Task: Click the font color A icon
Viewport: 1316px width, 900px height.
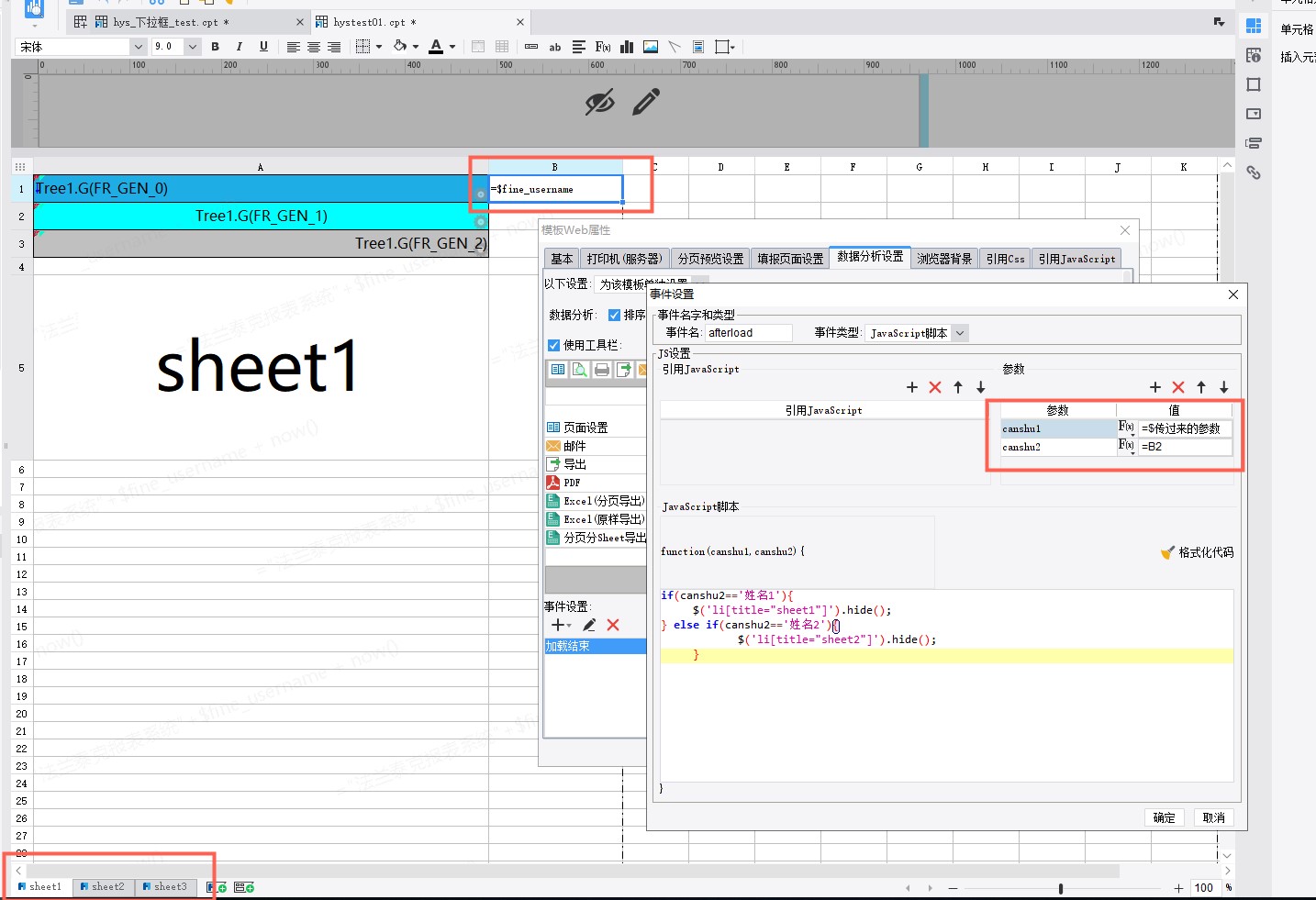Action: click(x=437, y=47)
